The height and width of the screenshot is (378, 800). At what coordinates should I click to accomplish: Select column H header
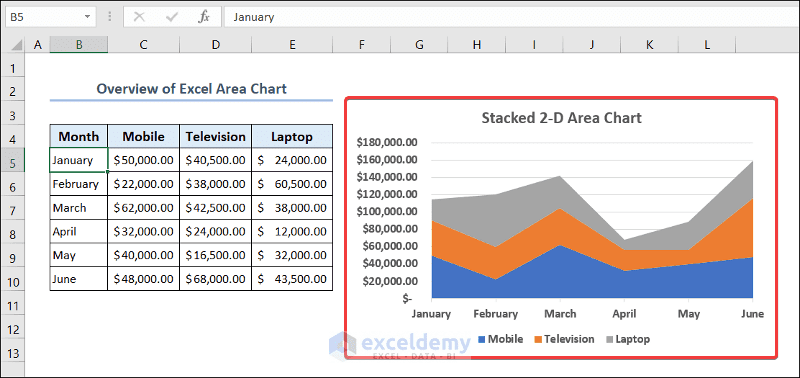pos(477,45)
